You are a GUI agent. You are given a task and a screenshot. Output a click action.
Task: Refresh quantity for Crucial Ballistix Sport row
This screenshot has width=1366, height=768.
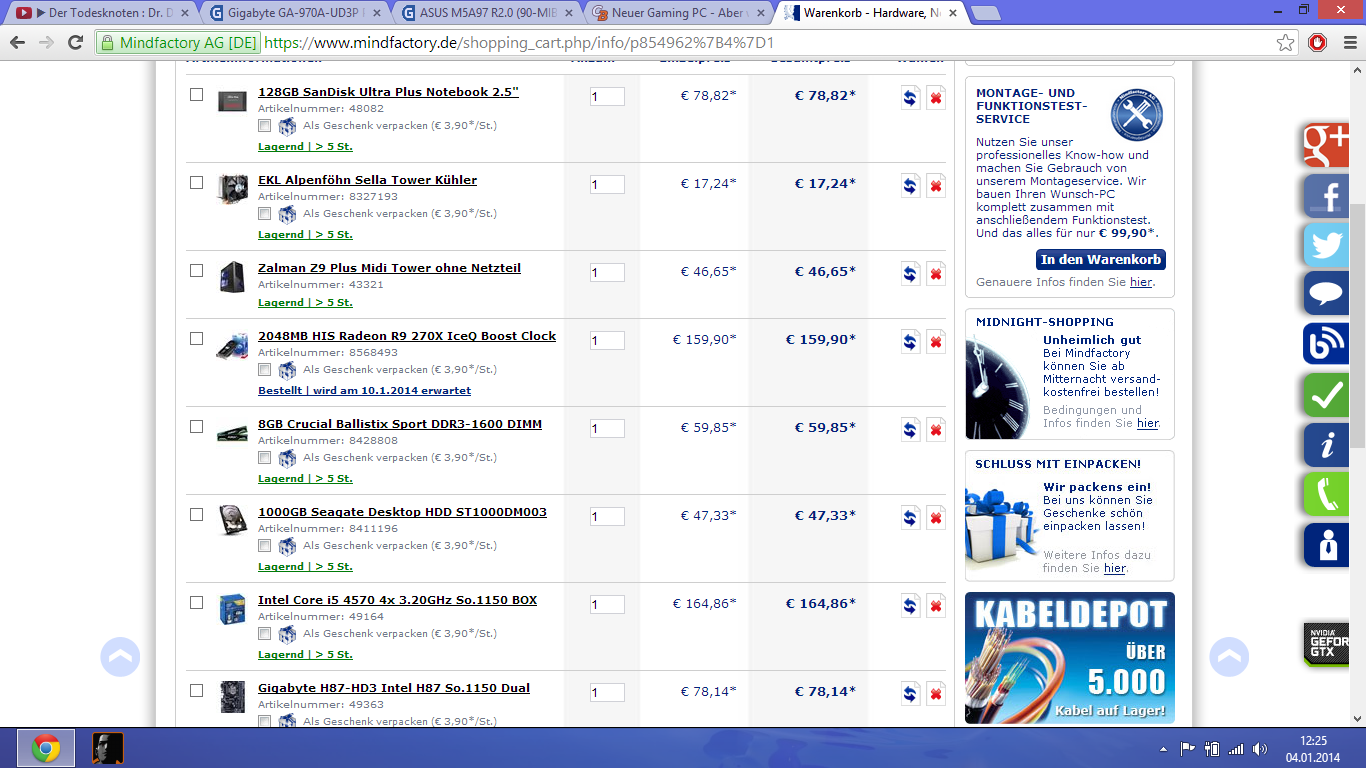910,429
